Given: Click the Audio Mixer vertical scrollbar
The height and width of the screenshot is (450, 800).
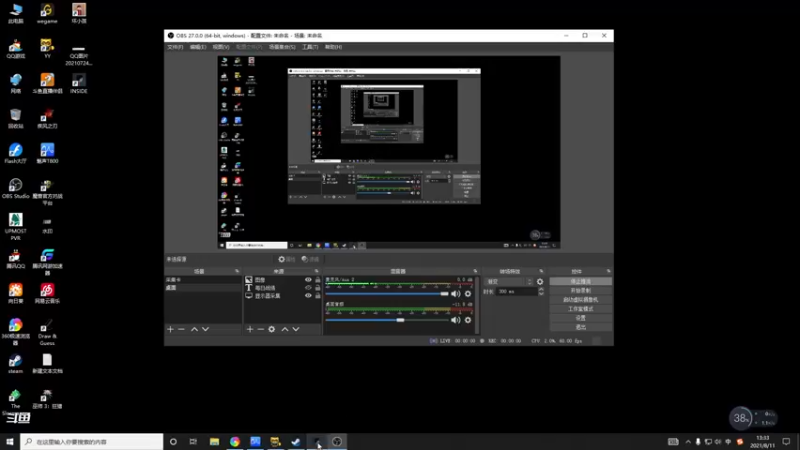Looking at the screenshot, I should (477, 305).
